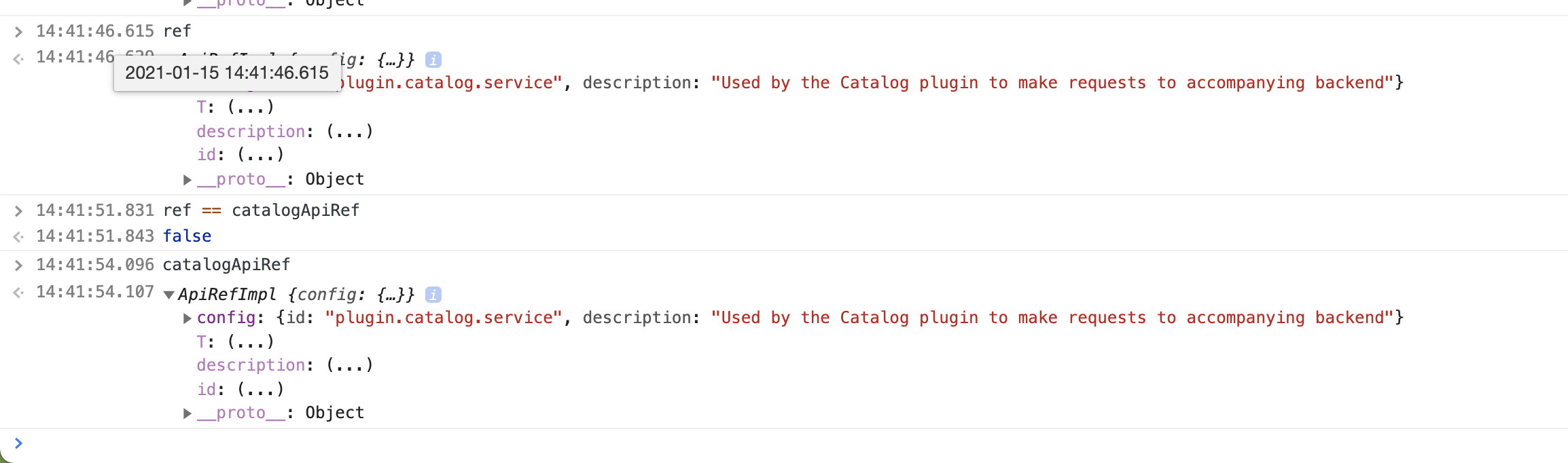Image resolution: width=1568 pixels, height=463 pixels.
Task: Collapse the ApiRefImpl object at 14:41:54
Action: [169, 294]
